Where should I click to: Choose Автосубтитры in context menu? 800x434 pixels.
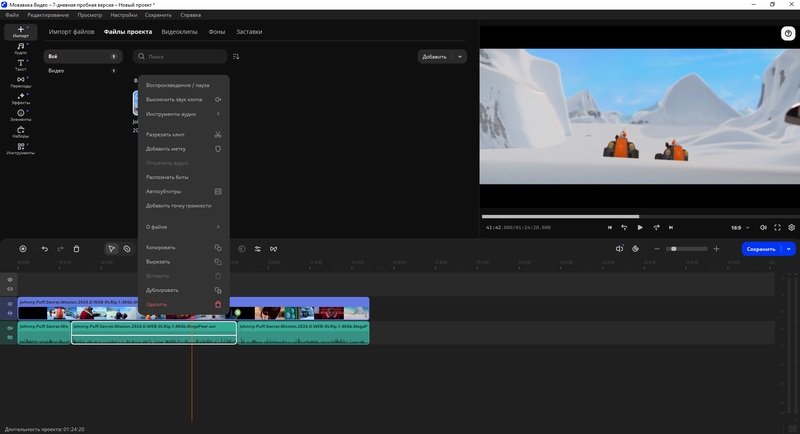tap(183, 191)
